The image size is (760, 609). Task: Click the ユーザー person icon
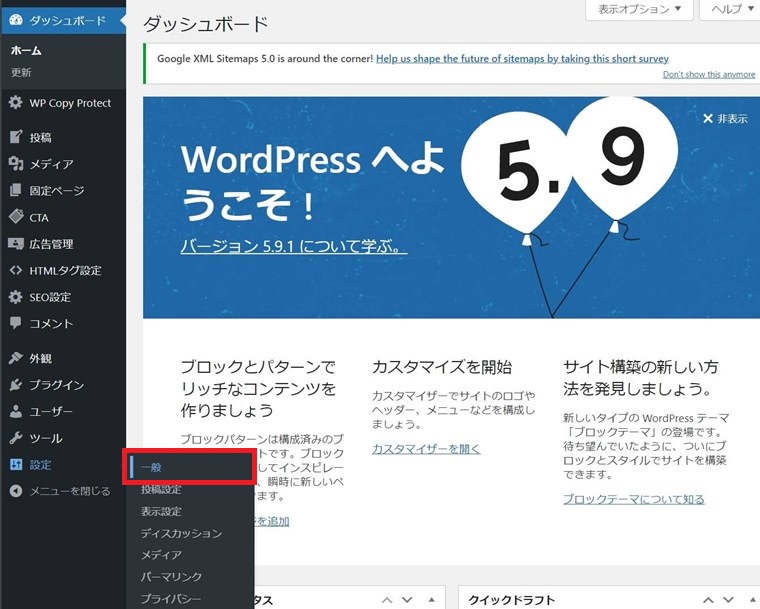click(x=16, y=411)
